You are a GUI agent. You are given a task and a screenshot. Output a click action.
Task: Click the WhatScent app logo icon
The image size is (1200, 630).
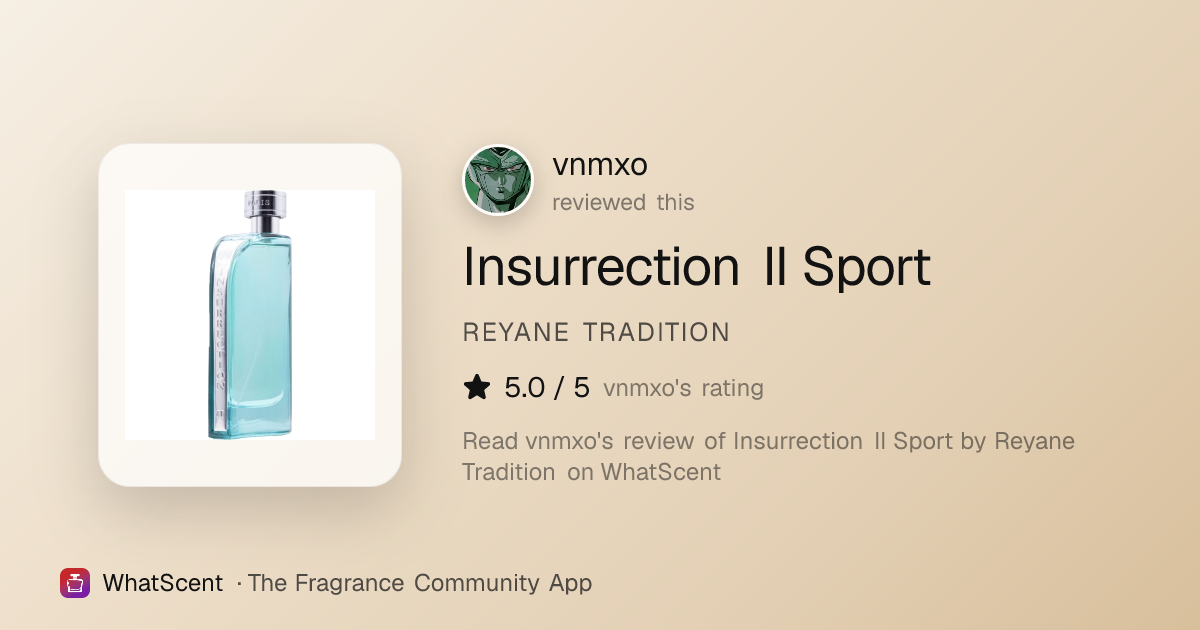[75, 583]
